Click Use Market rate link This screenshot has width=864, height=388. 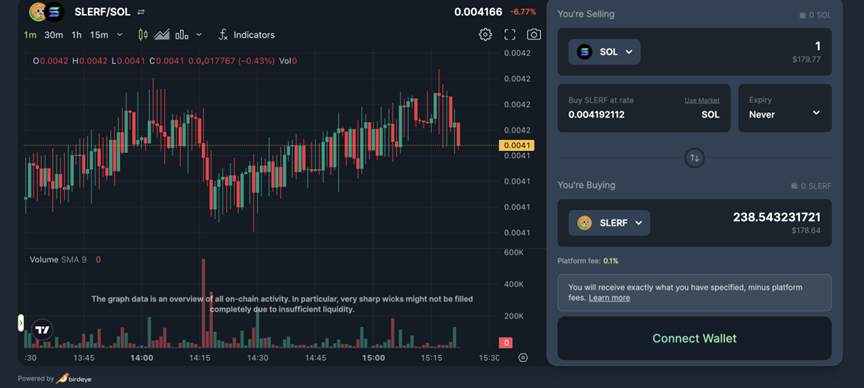[702, 100]
